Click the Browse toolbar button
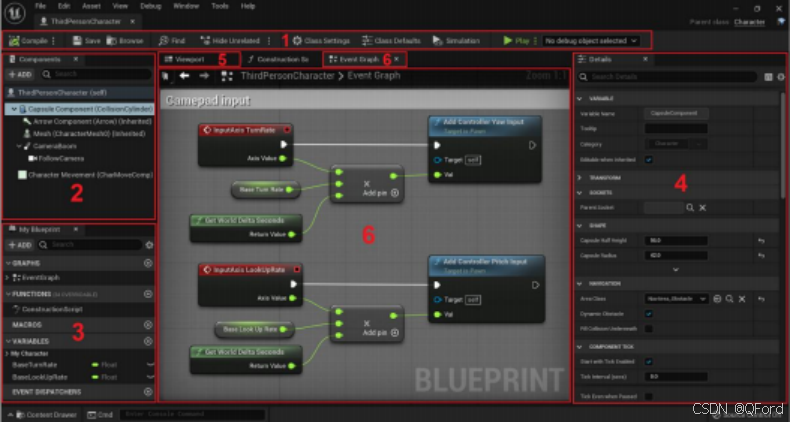 (x=125, y=41)
